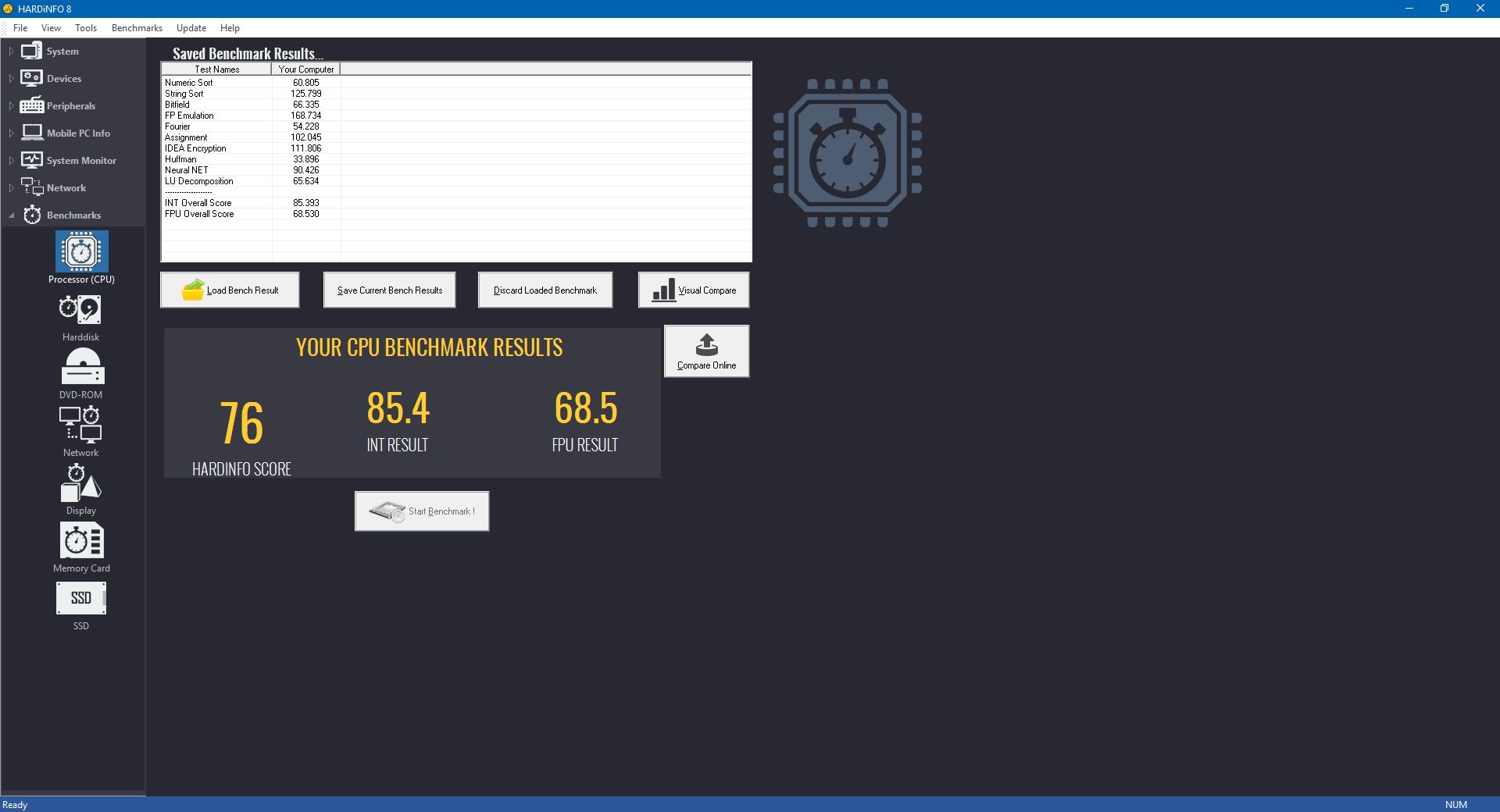Image resolution: width=1500 pixels, height=812 pixels.
Task: Click the NUM indicator in status bar
Action: click(x=1456, y=805)
